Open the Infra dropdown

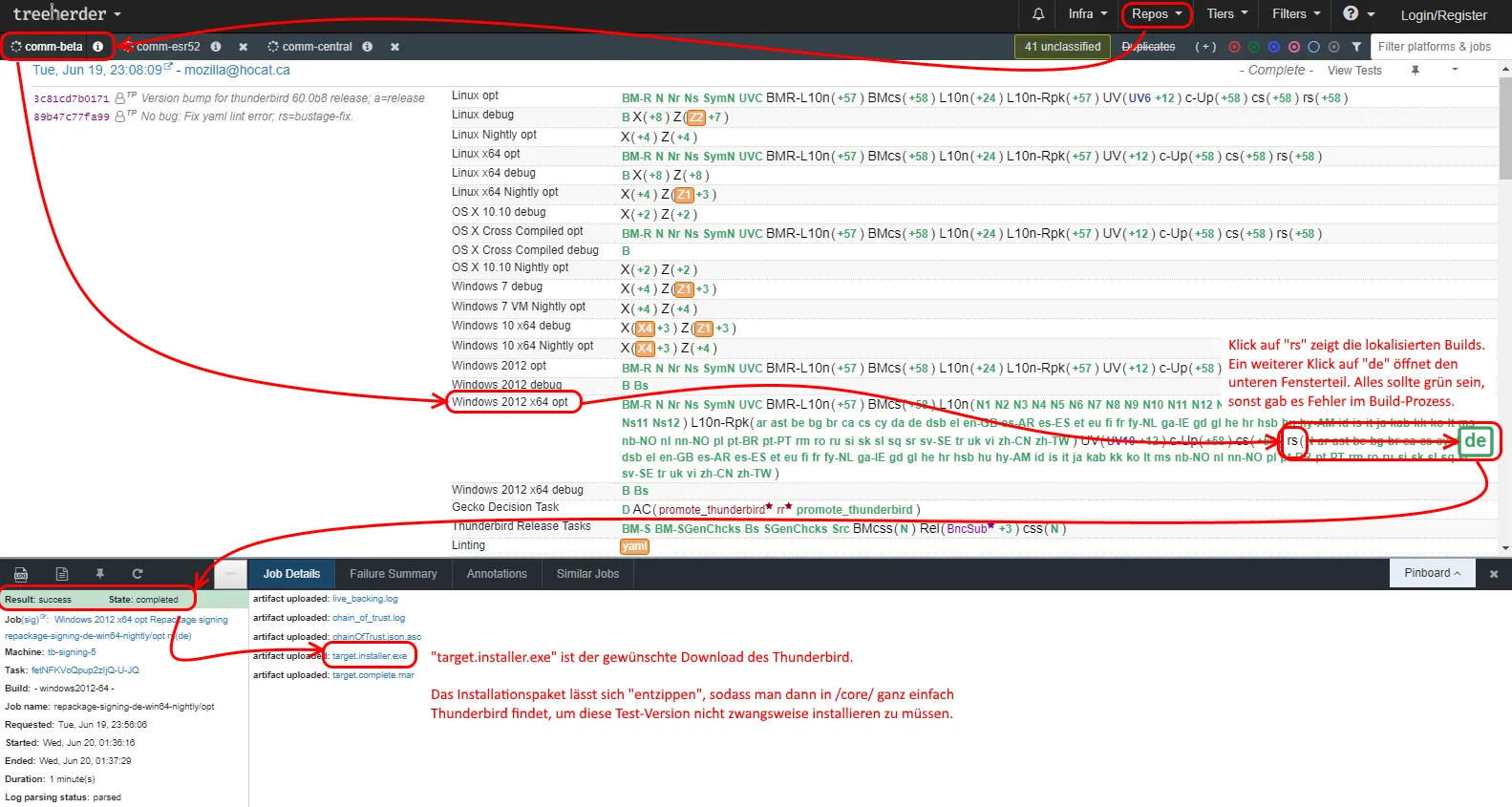(1088, 13)
